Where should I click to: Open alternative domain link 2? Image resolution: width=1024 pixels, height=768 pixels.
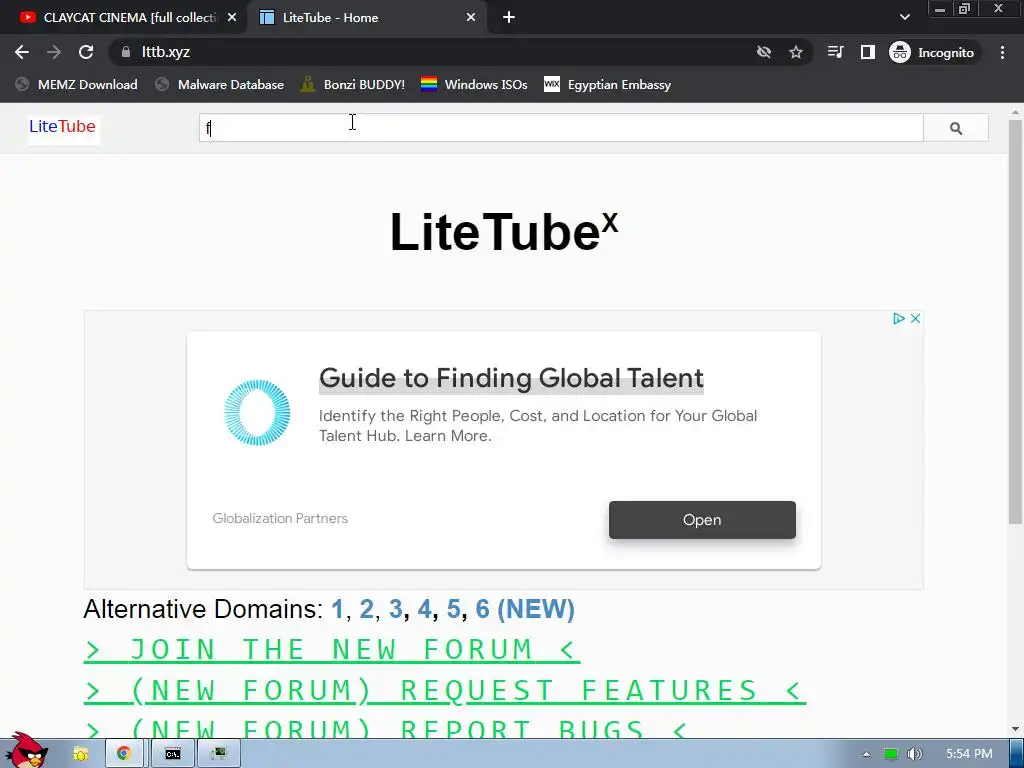[366, 609]
